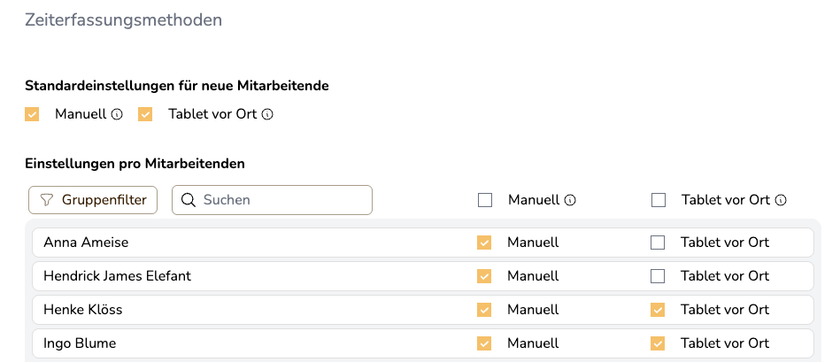Viewport: 840px width, 362px height.
Task: Click info icon beside default Manuell option
Action: 117,115
